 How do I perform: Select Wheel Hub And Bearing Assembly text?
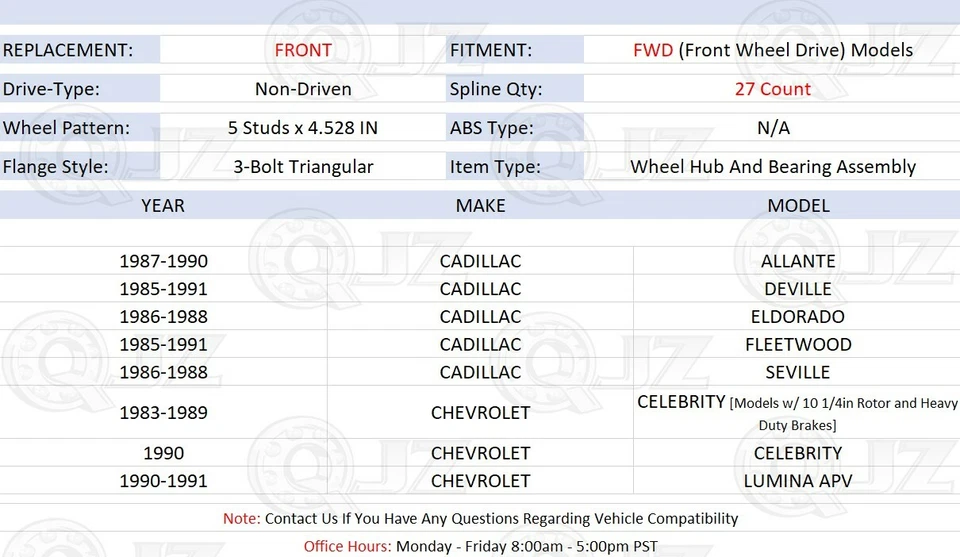coord(773,167)
